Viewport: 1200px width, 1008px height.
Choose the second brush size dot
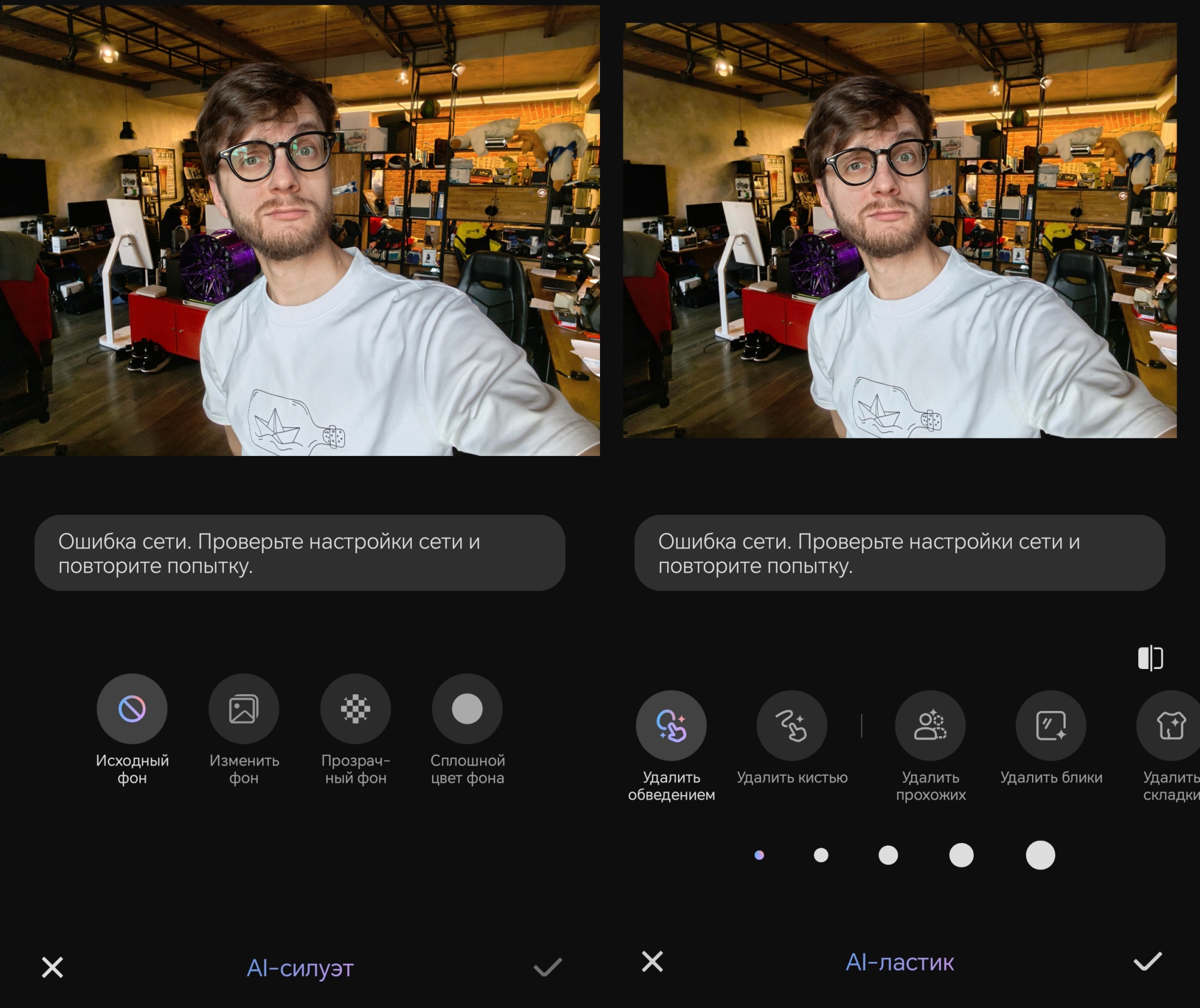point(821,855)
